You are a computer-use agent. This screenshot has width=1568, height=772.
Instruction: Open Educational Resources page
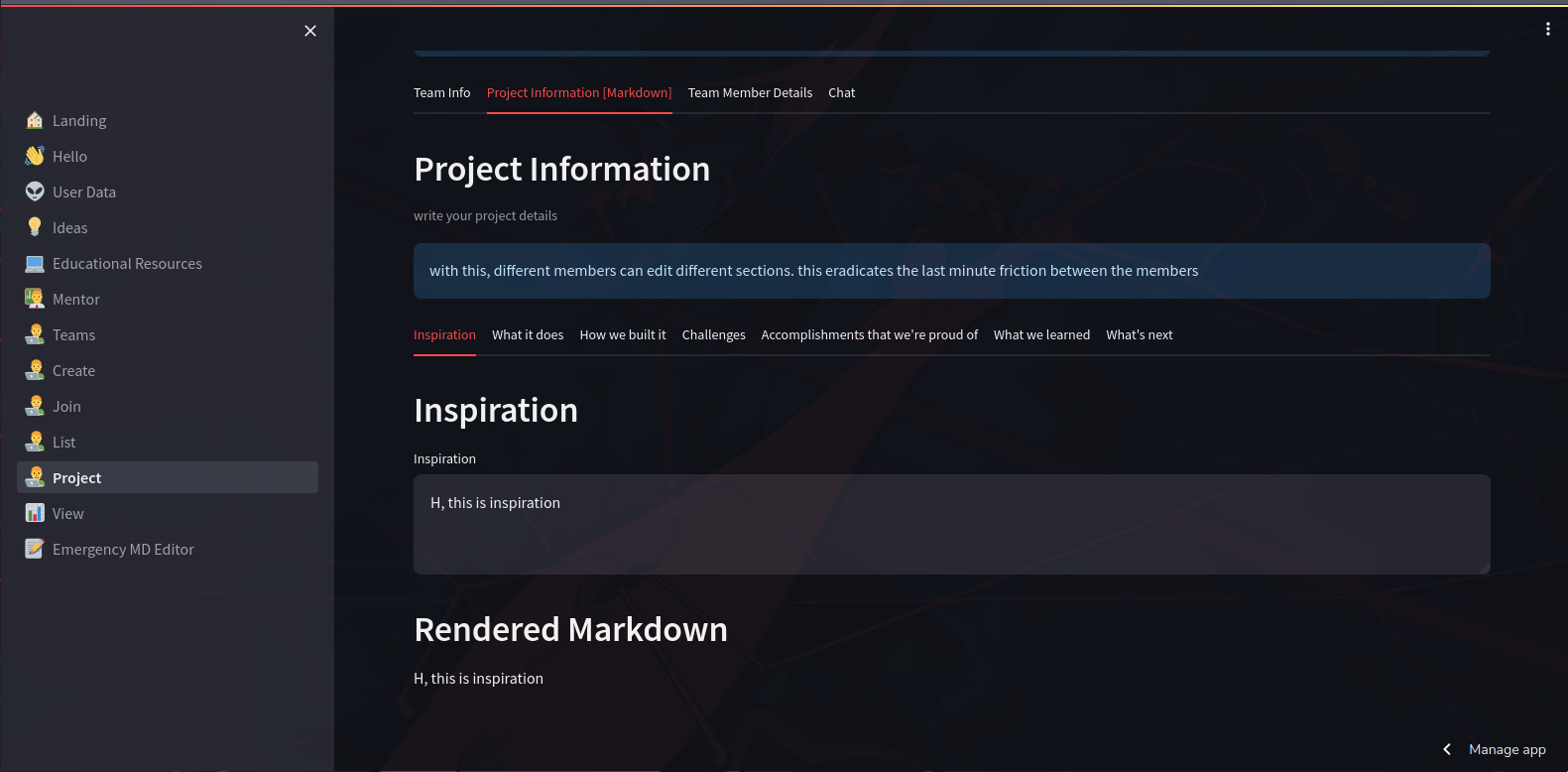tap(168, 263)
